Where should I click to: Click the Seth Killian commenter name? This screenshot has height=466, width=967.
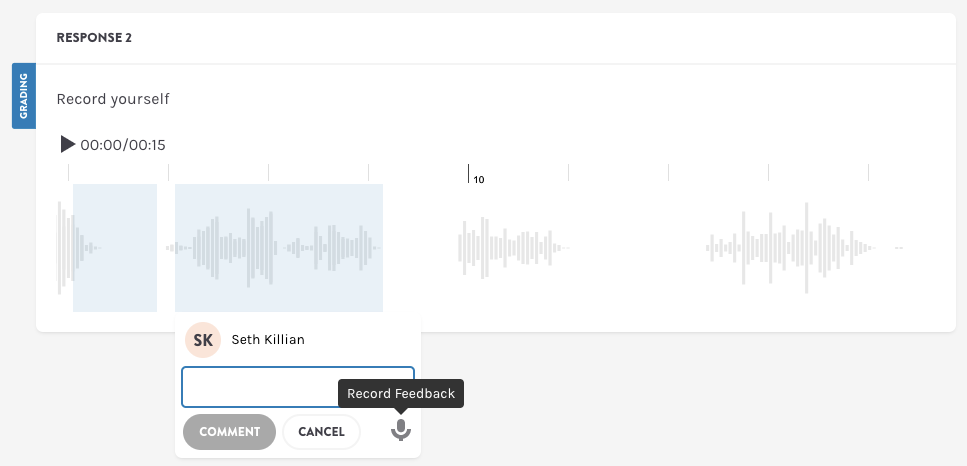268,340
